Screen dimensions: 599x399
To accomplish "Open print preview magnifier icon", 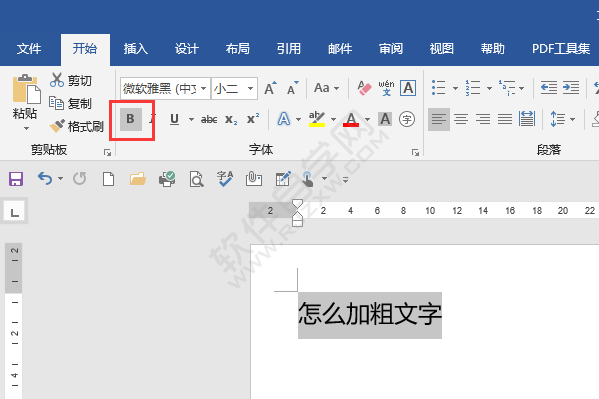I will click(x=196, y=179).
